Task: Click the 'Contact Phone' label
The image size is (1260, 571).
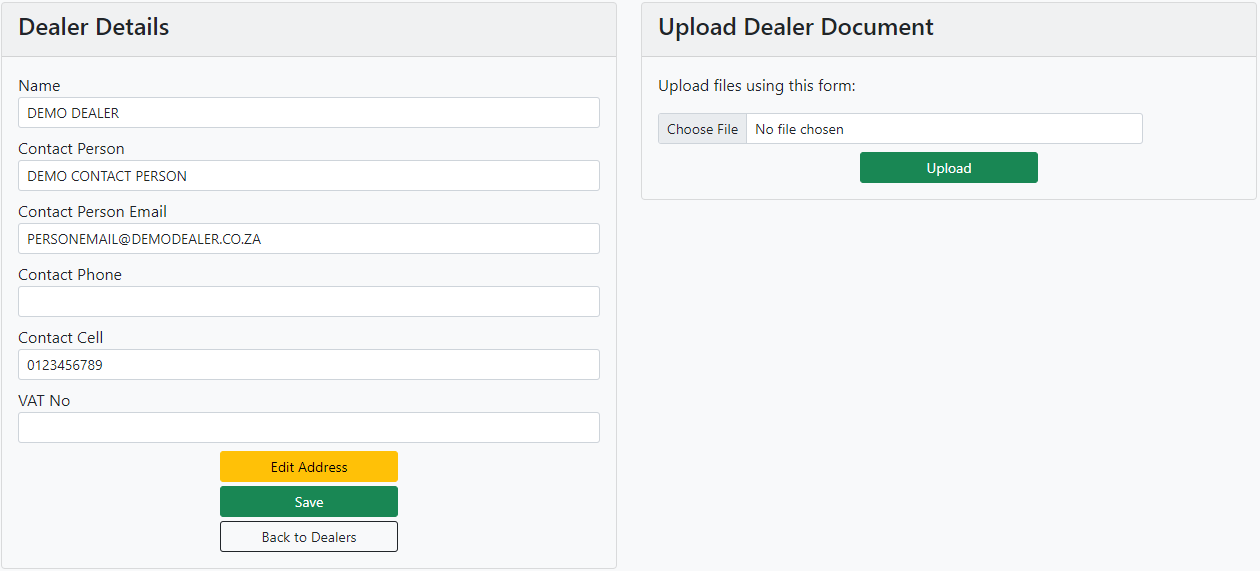Action: pos(70,275)
